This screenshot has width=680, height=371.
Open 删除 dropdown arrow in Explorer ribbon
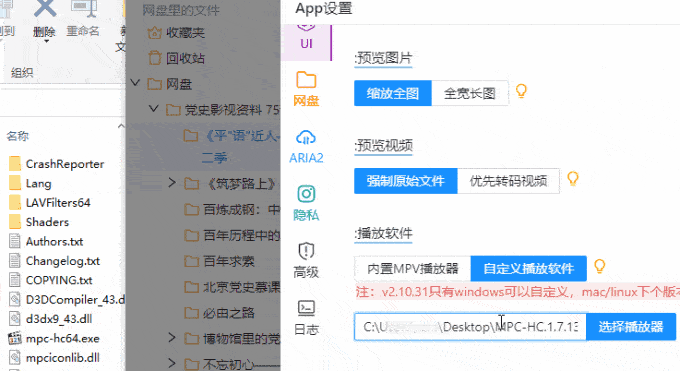click(x=46, y=42)
